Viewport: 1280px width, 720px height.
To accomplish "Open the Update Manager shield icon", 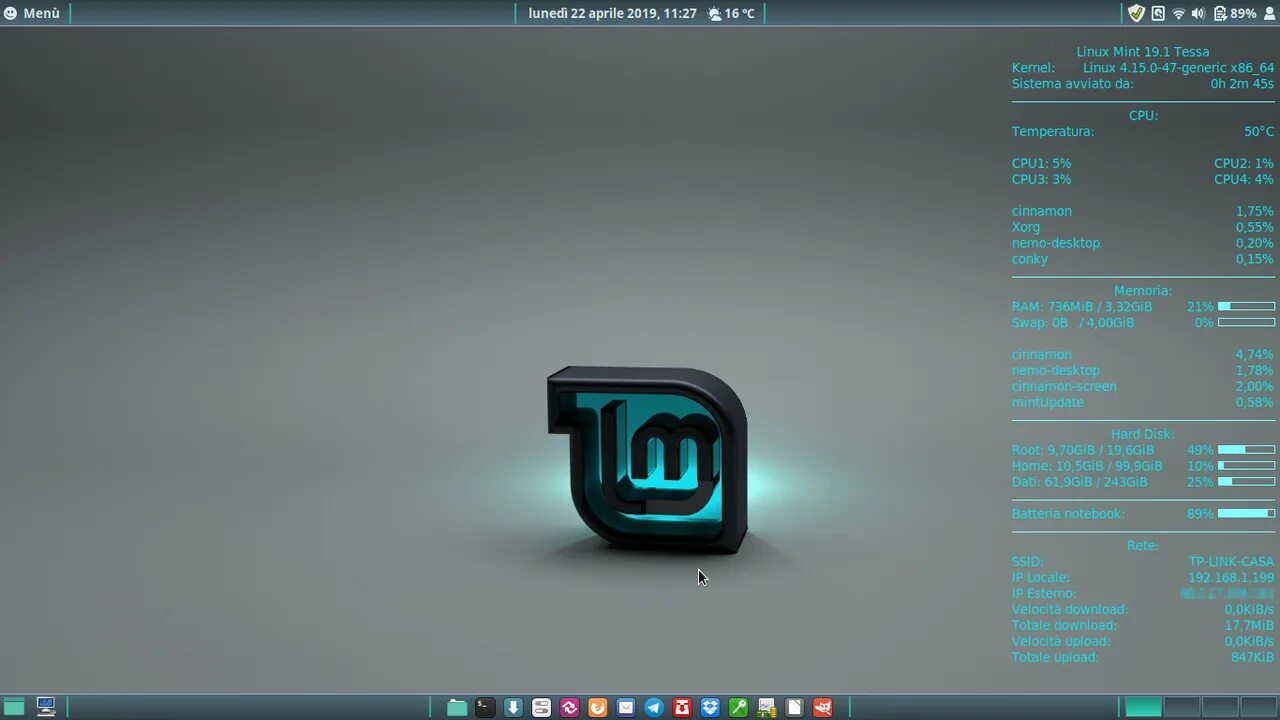I will [1136, 13].
